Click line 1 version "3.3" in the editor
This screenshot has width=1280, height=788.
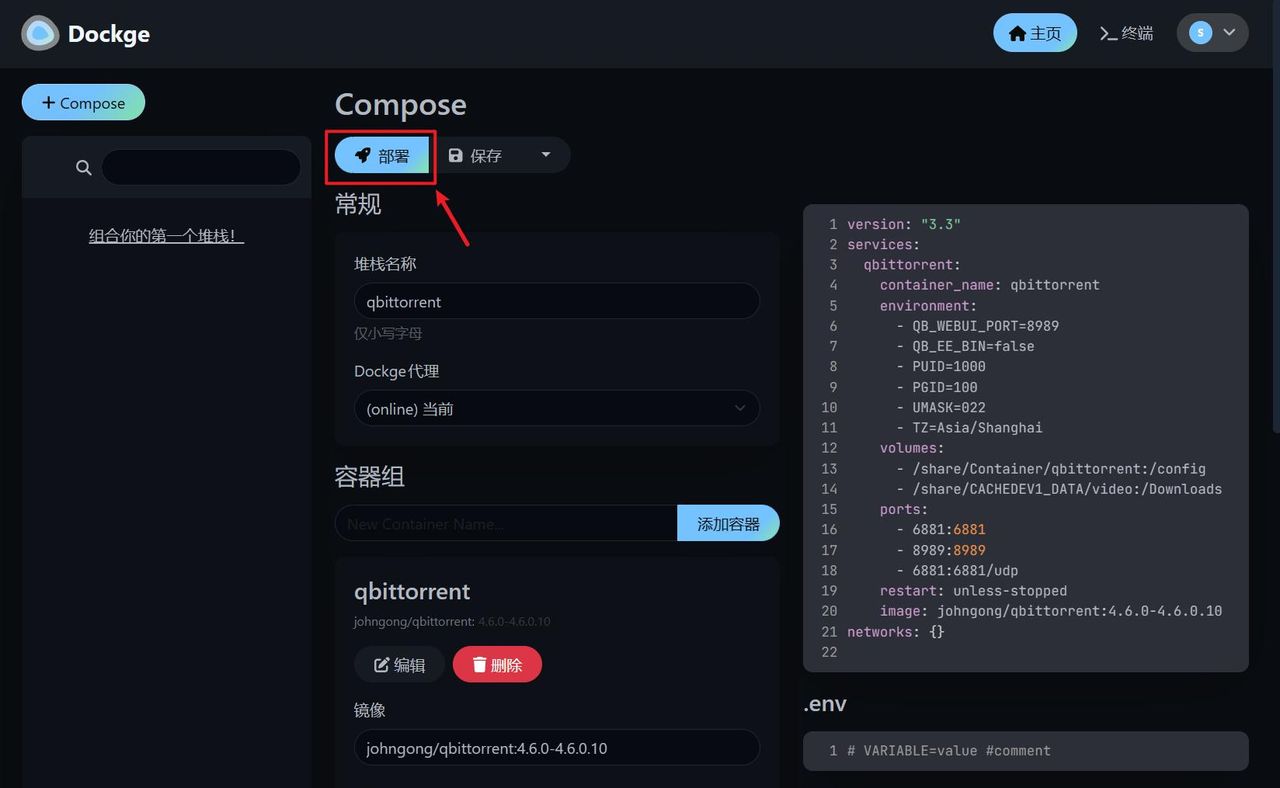coord(904,224)
